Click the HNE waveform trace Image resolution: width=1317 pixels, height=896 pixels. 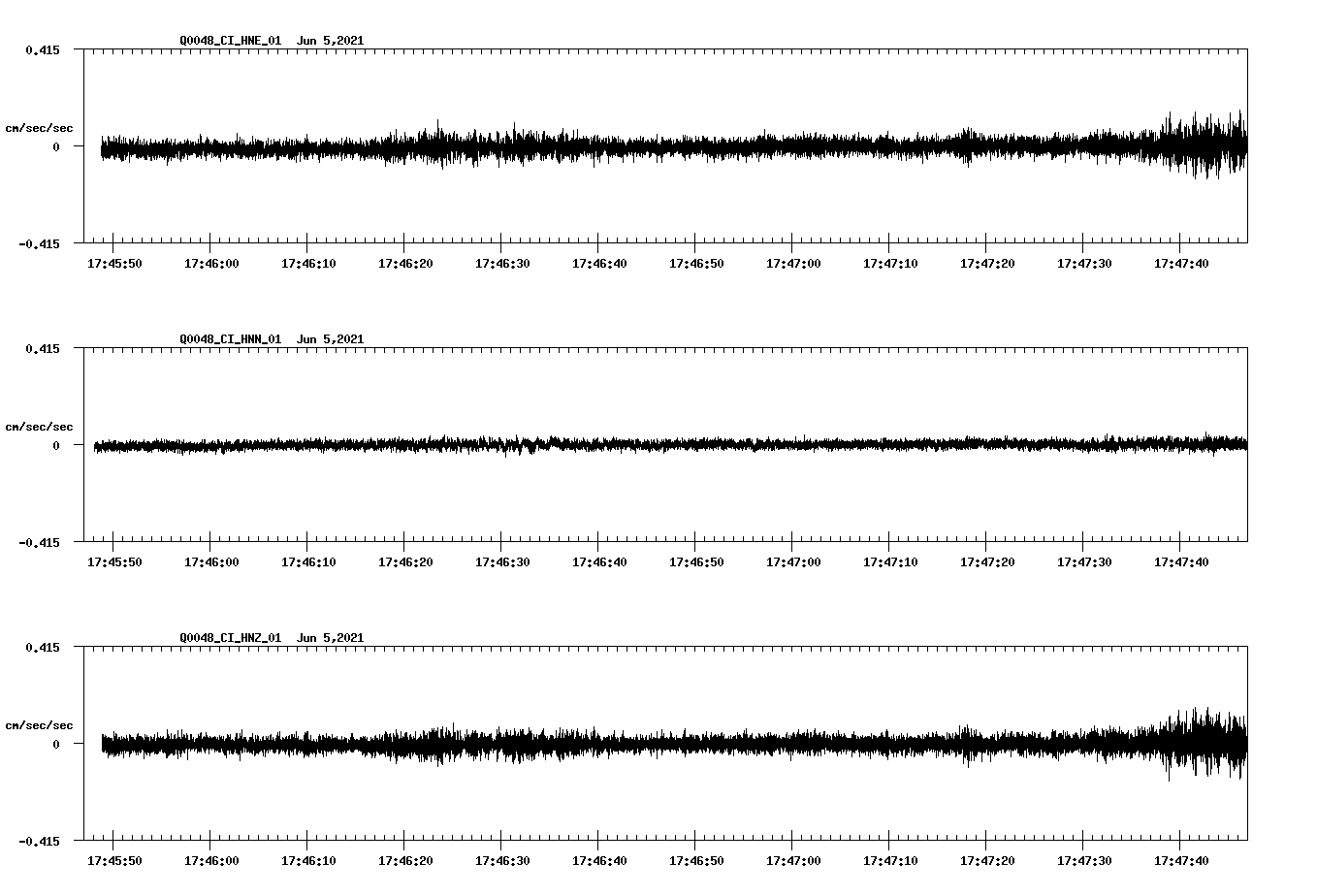(x=674, y=146)
